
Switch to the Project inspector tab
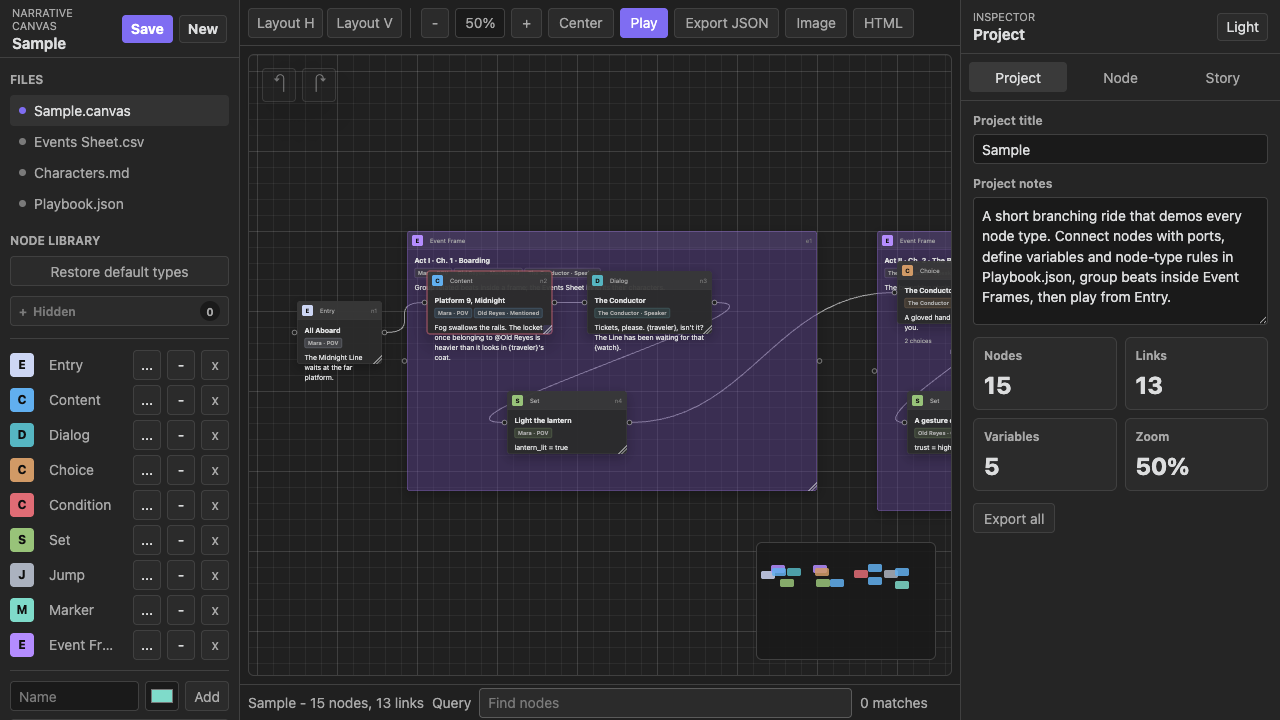1018,78
